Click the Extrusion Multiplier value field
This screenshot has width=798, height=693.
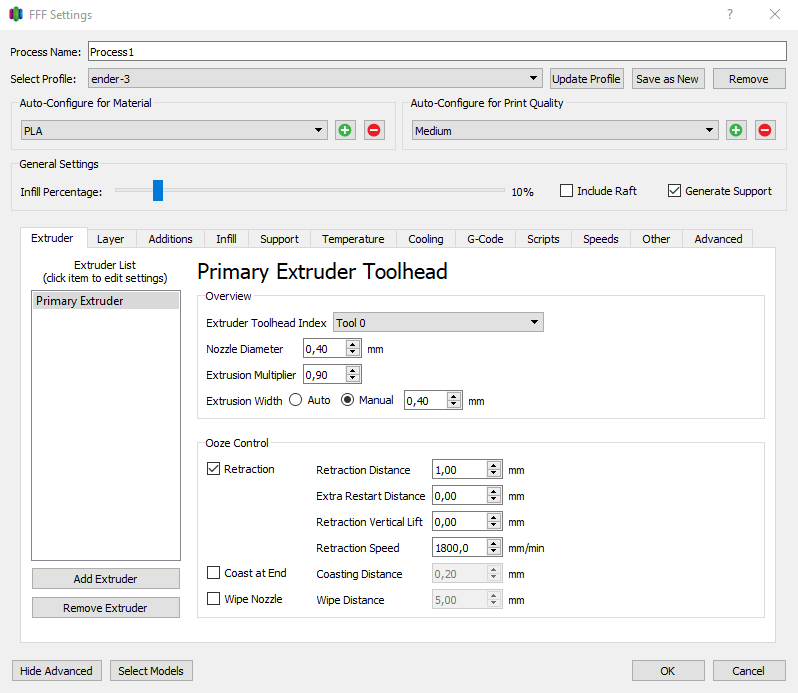tap(325, 374)
